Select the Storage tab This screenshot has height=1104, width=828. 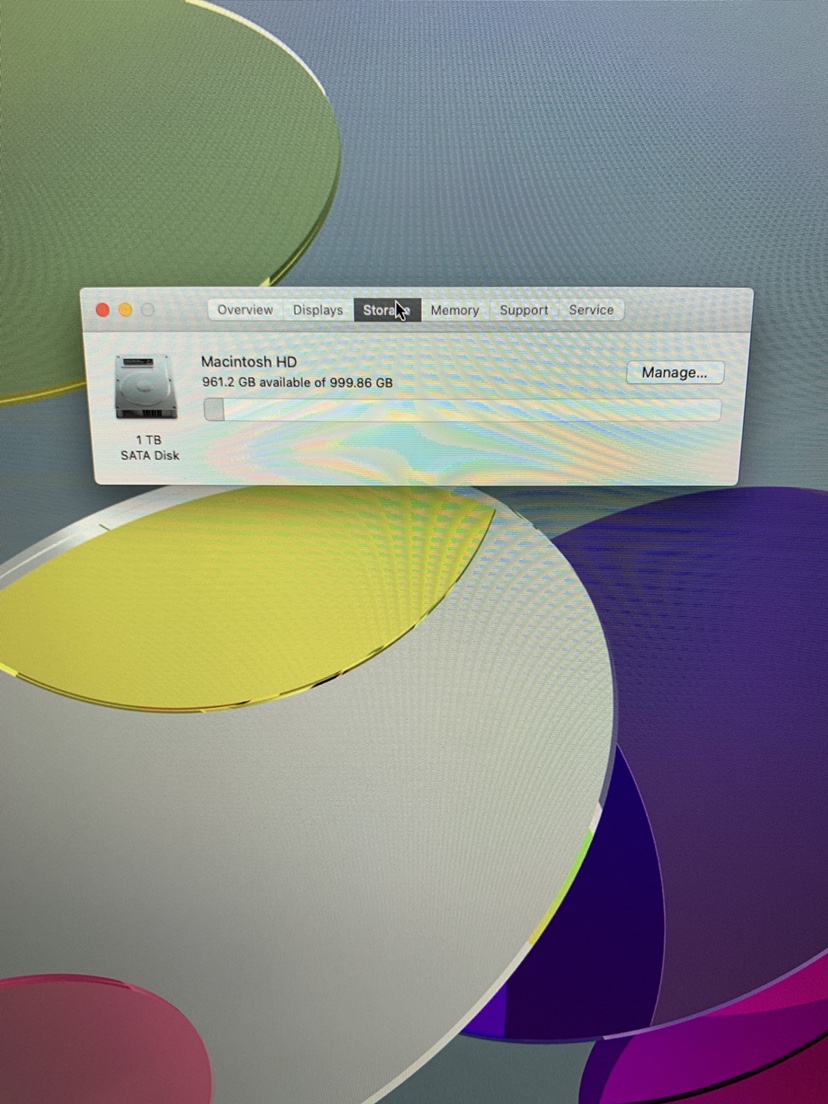tap(387, 310)
